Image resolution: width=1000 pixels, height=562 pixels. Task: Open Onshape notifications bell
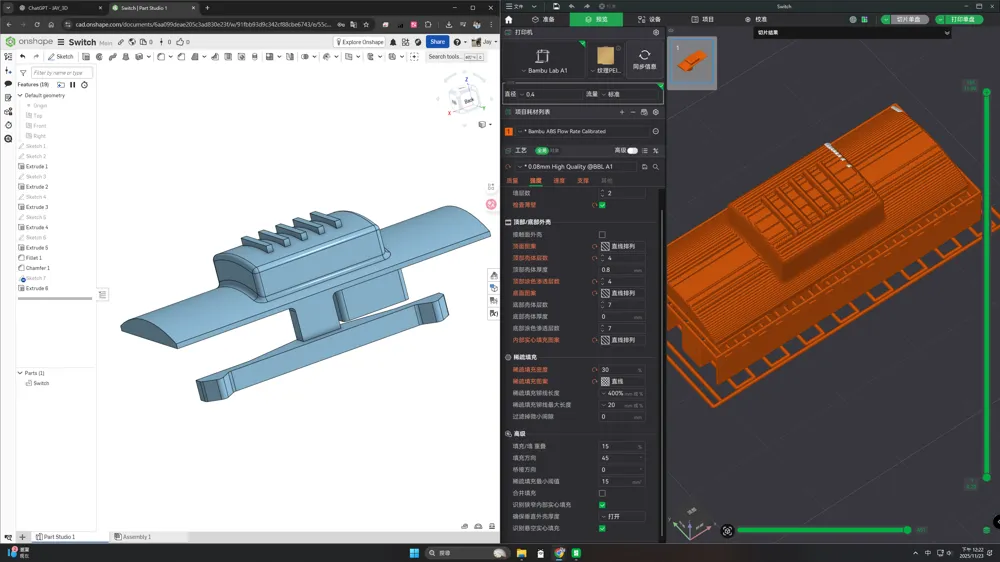(393, 42)
